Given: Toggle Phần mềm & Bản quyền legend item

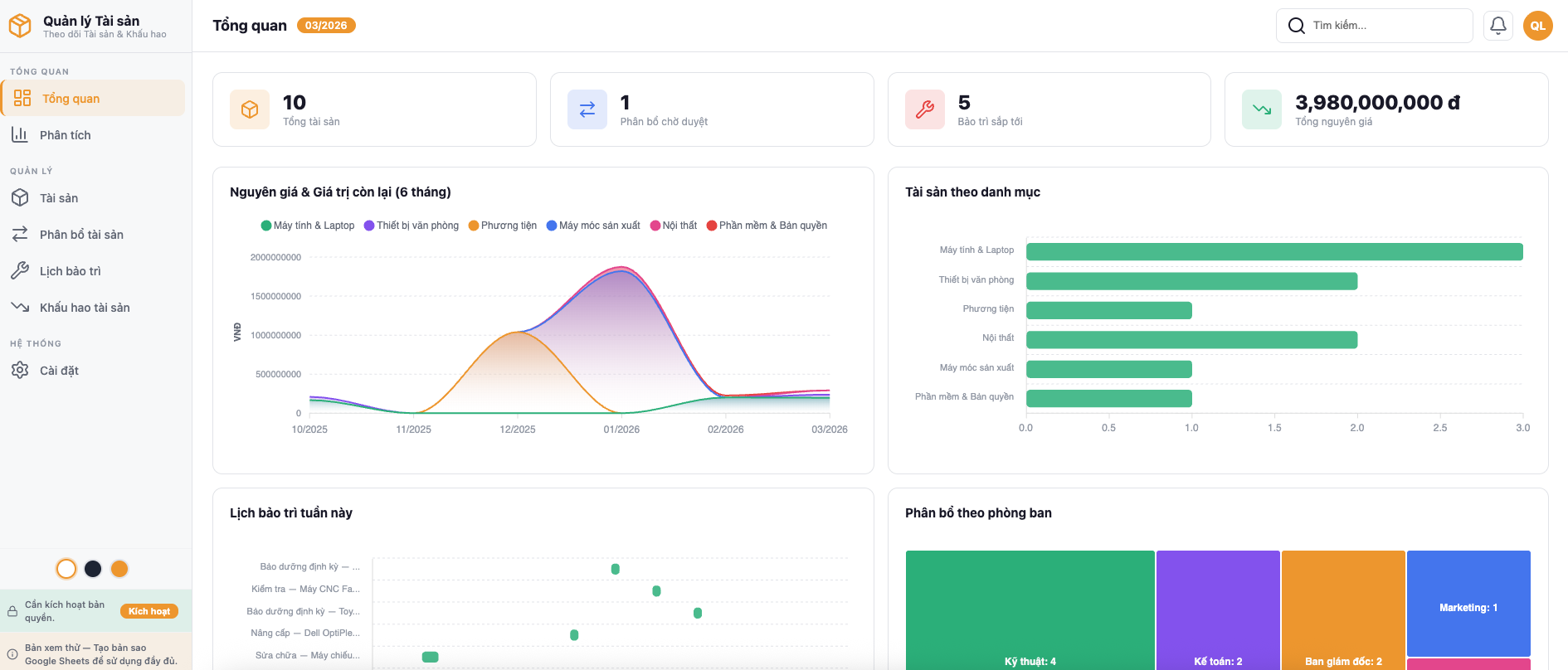Looking at the screenshot, I should coord(766,226).
